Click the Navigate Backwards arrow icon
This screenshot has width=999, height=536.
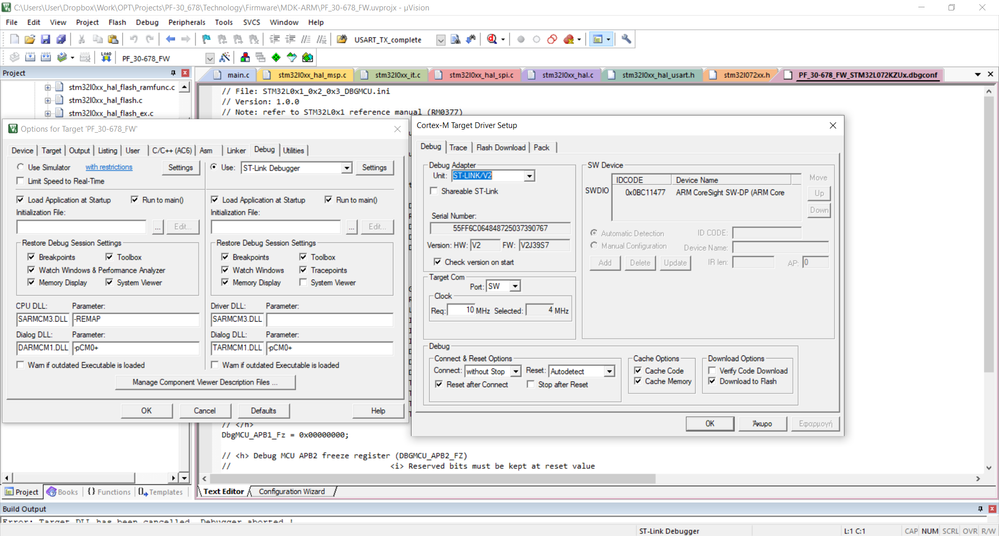coord(171,40)
